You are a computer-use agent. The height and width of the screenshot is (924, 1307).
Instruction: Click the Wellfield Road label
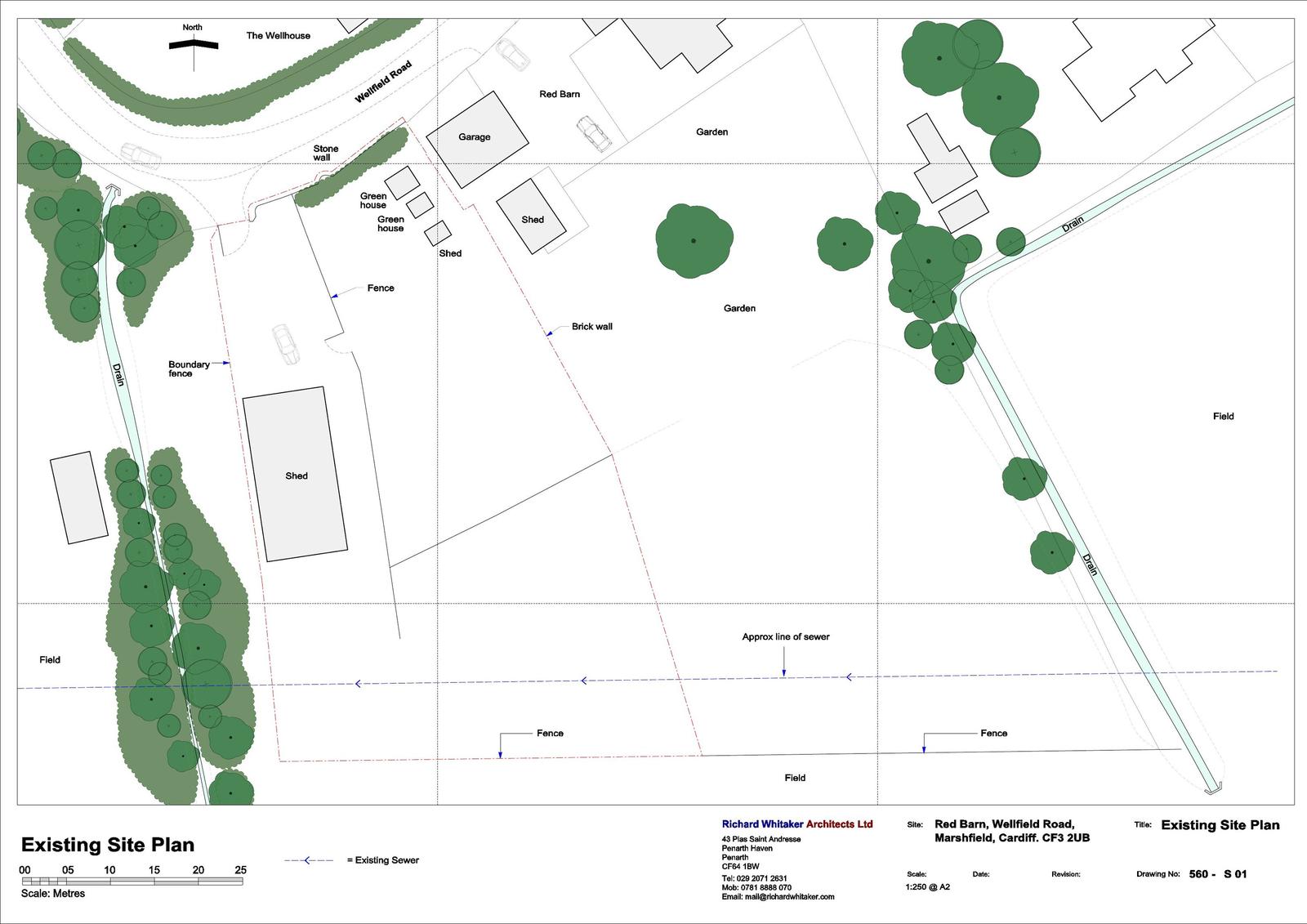coord(383,83)
